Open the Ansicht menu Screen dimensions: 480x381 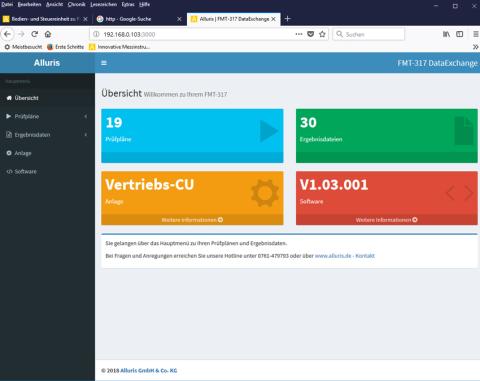(x=54, y=4)
